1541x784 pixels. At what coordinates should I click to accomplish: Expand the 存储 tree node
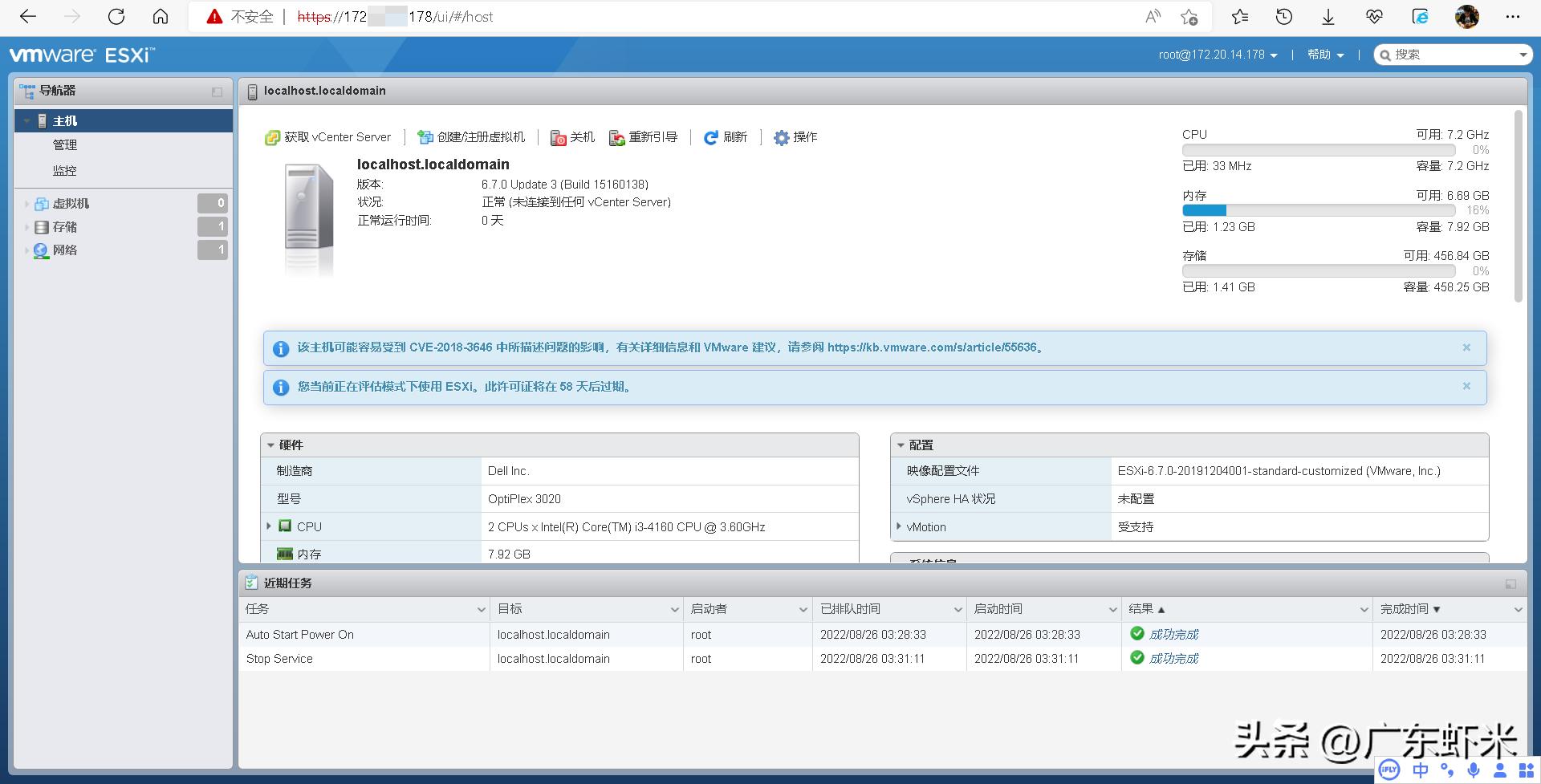tap(26, 227)
